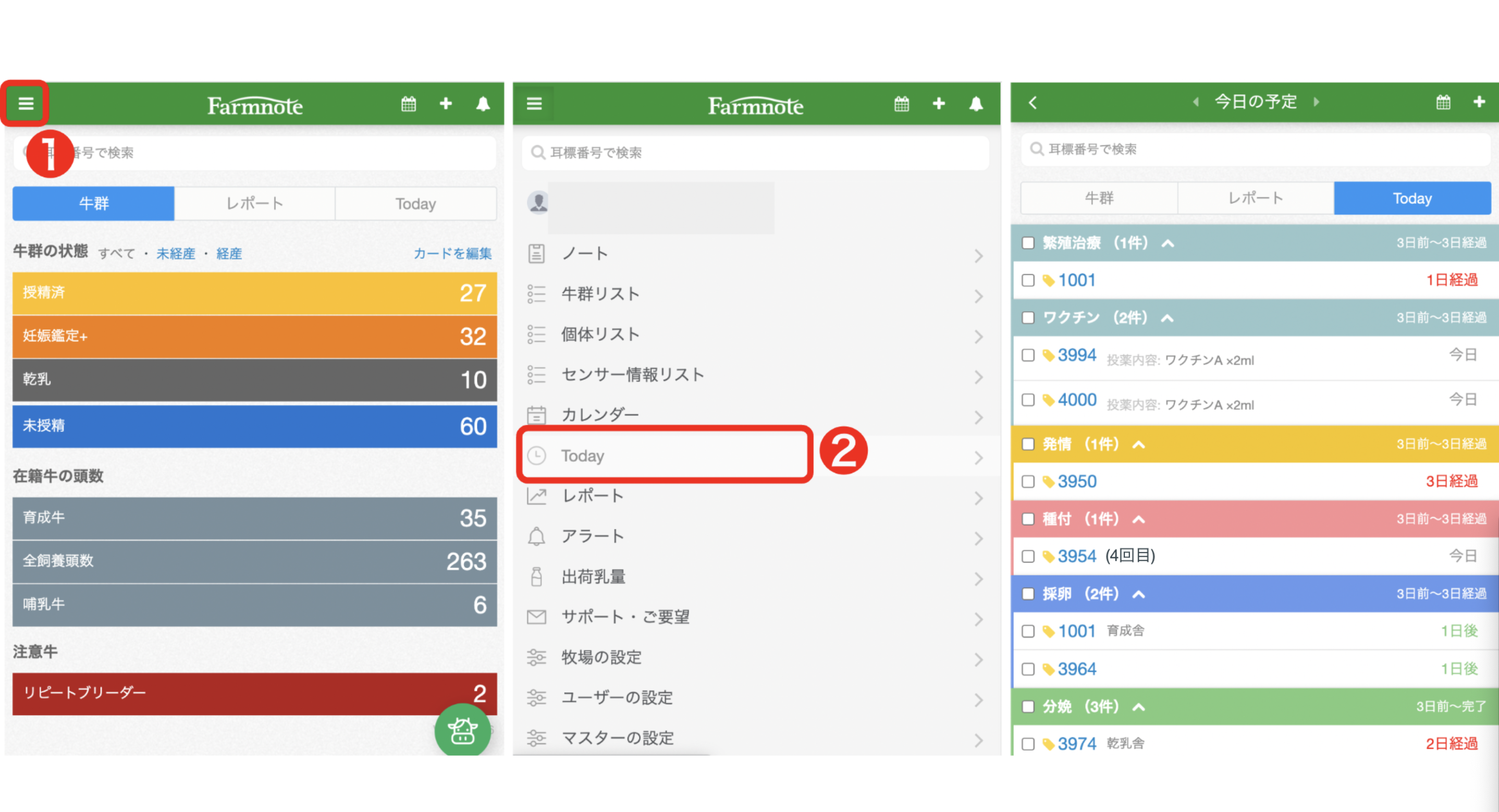The image size is (1499, 812).
Task: Select the 牛群 tab in the left panel
Action: click(x=94, y=204)
